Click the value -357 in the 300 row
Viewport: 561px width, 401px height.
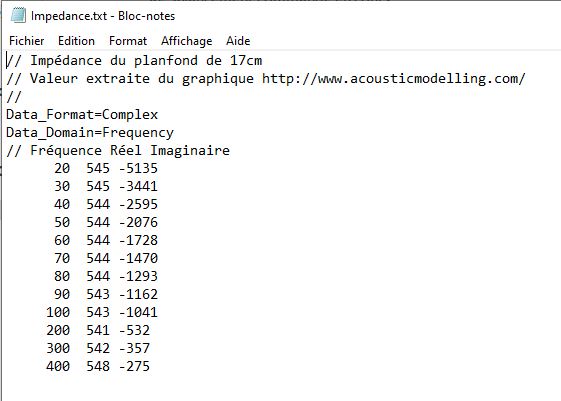(x=134, y=348)
